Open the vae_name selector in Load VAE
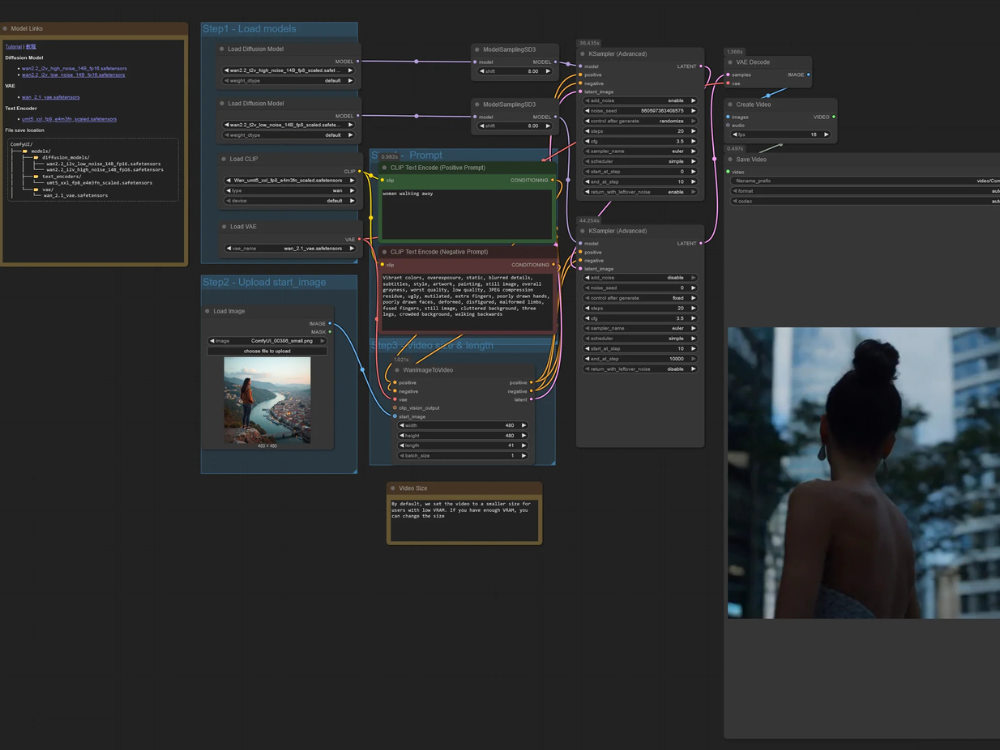This screenshot has height=750, width=1000. click(x=290, y=248)
